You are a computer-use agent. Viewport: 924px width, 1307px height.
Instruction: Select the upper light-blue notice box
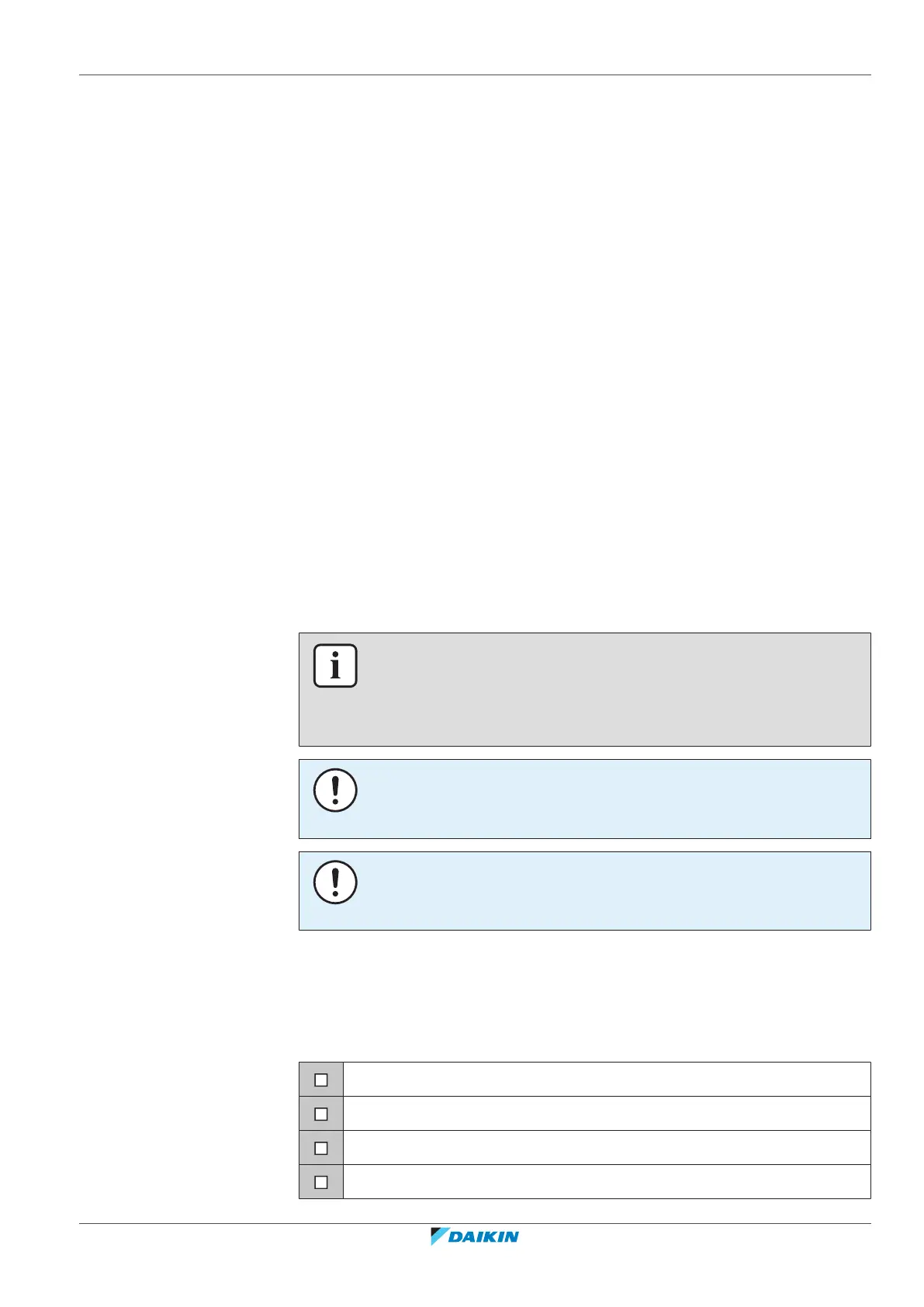tap(585, 799)
